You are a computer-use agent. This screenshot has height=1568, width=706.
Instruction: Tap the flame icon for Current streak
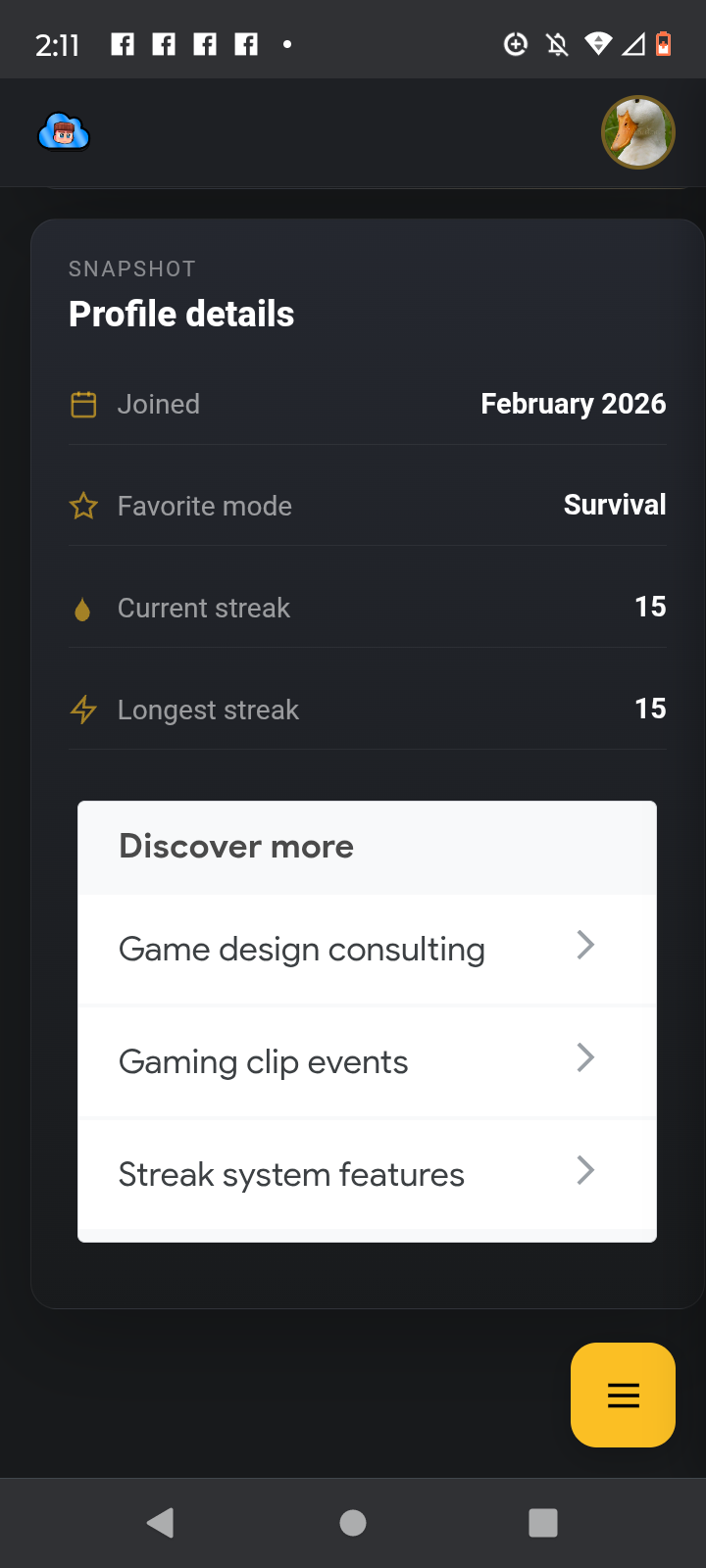coord(82,610)
